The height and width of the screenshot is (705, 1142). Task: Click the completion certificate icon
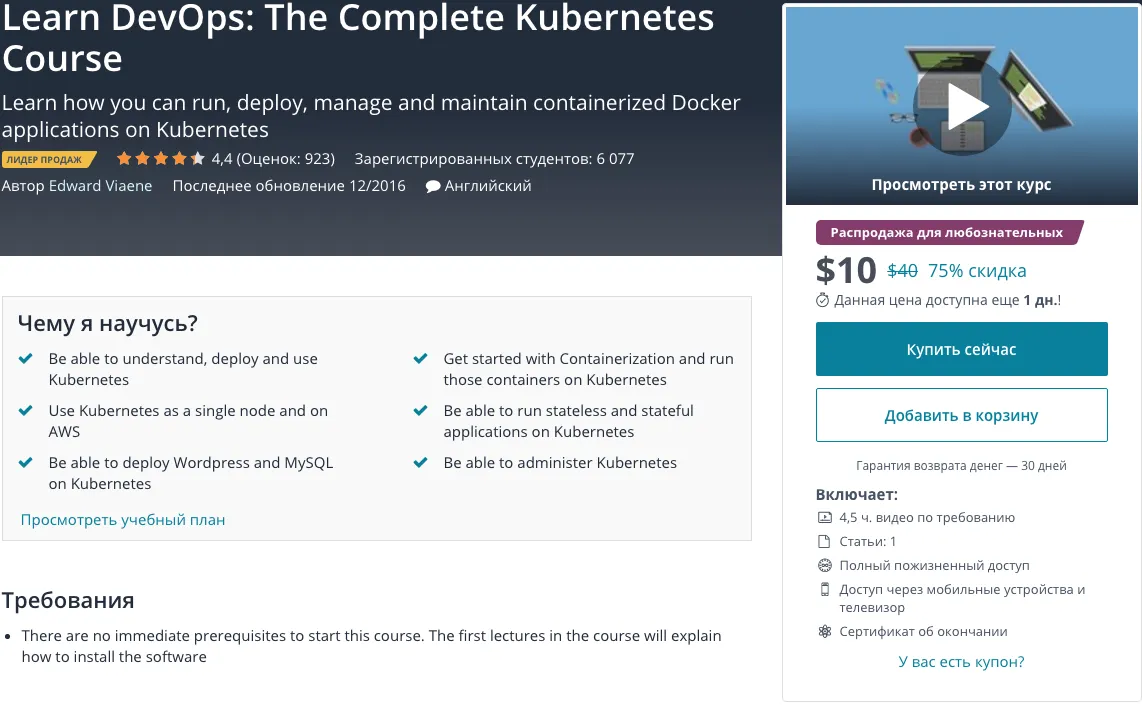825,632
